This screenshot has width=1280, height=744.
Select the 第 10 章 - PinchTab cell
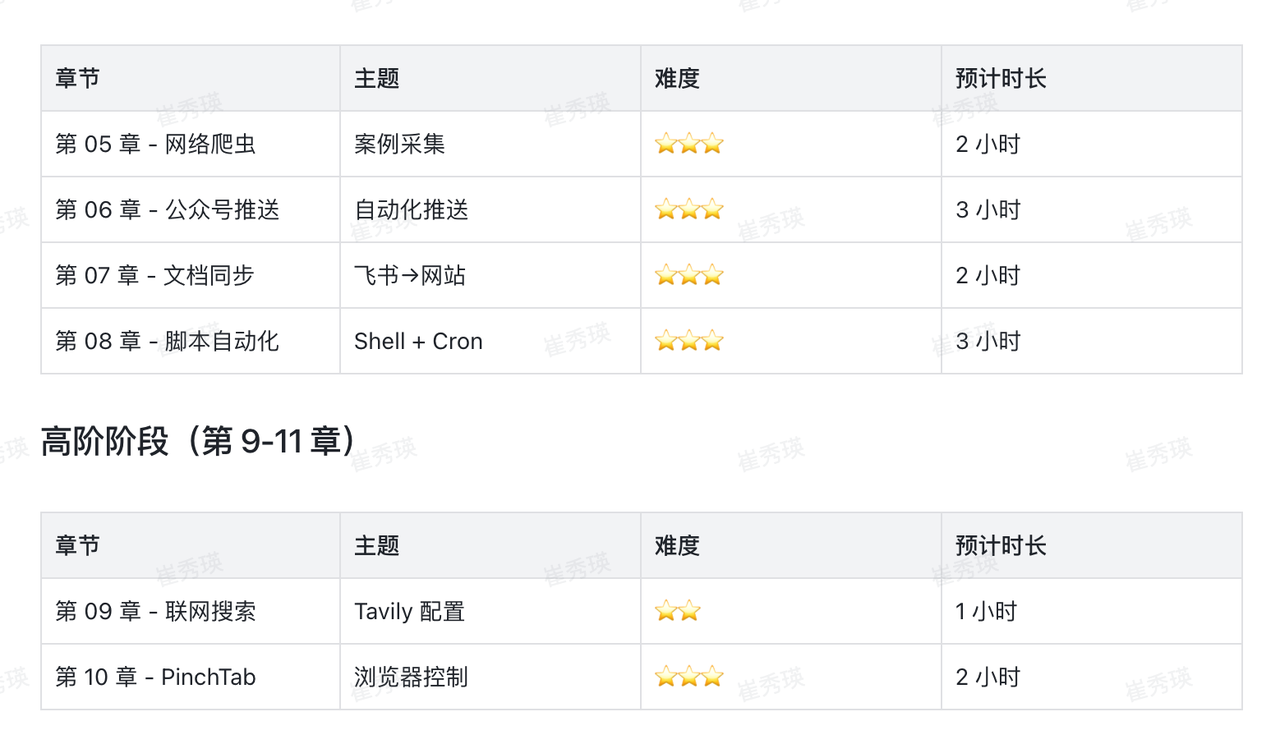156,677
